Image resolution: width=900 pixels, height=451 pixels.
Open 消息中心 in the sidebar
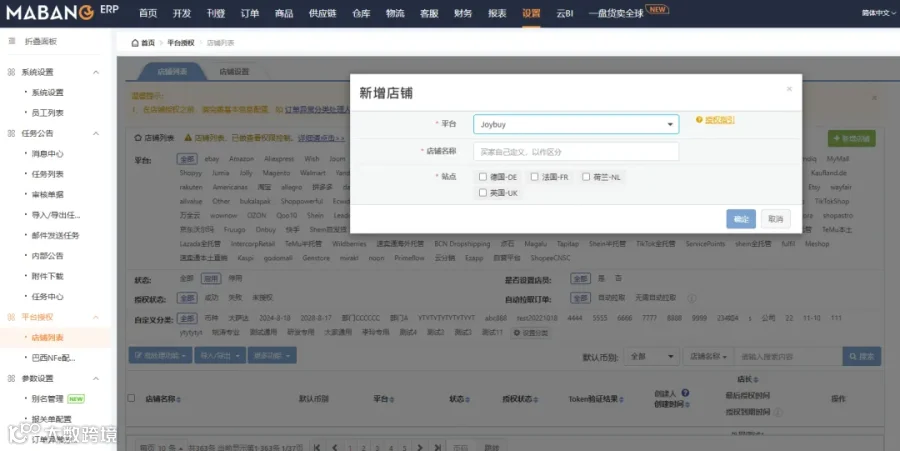(x=48, y=154)
